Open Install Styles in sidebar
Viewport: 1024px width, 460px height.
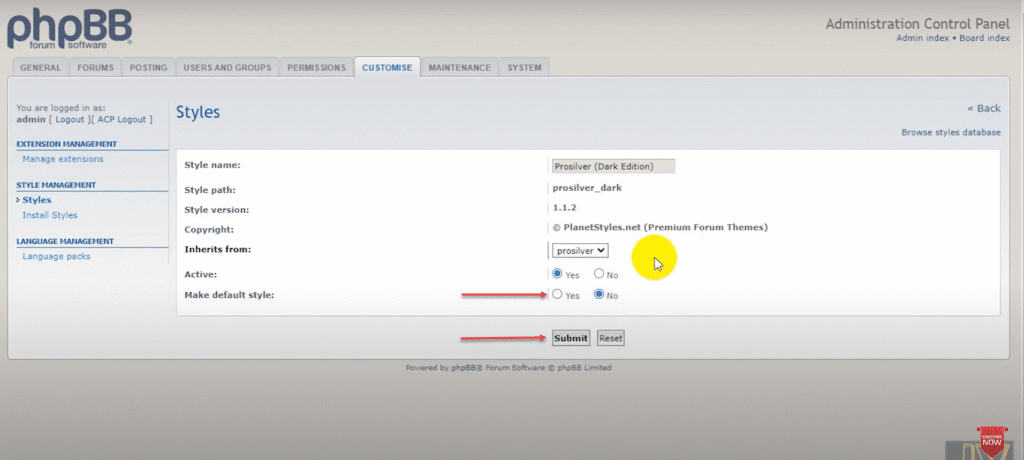pos(50,215)
